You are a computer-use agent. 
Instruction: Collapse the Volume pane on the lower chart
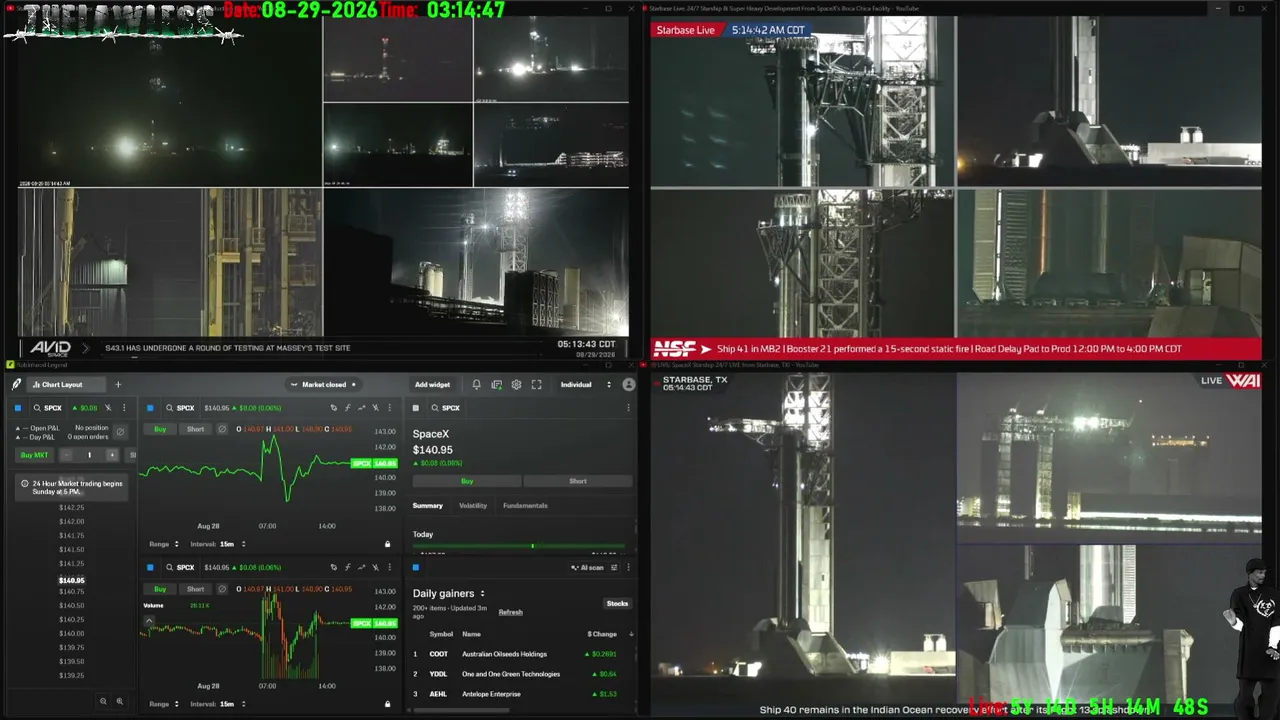(x=149, y=621)
